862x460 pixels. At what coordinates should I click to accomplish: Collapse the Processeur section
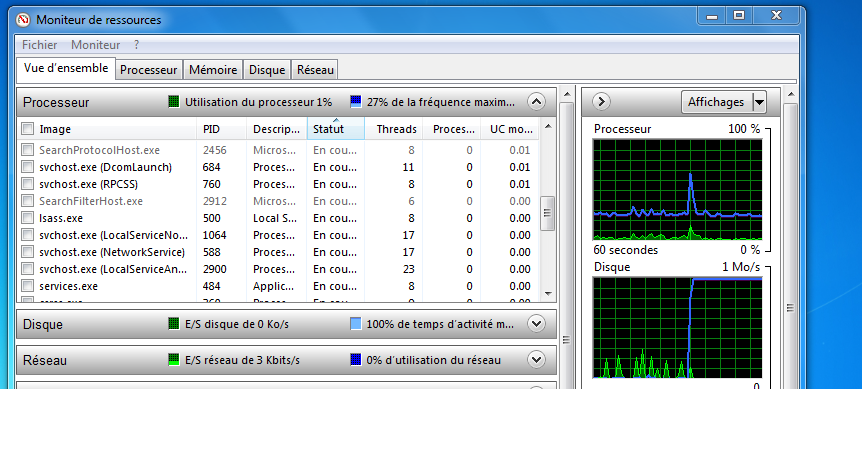536,102
